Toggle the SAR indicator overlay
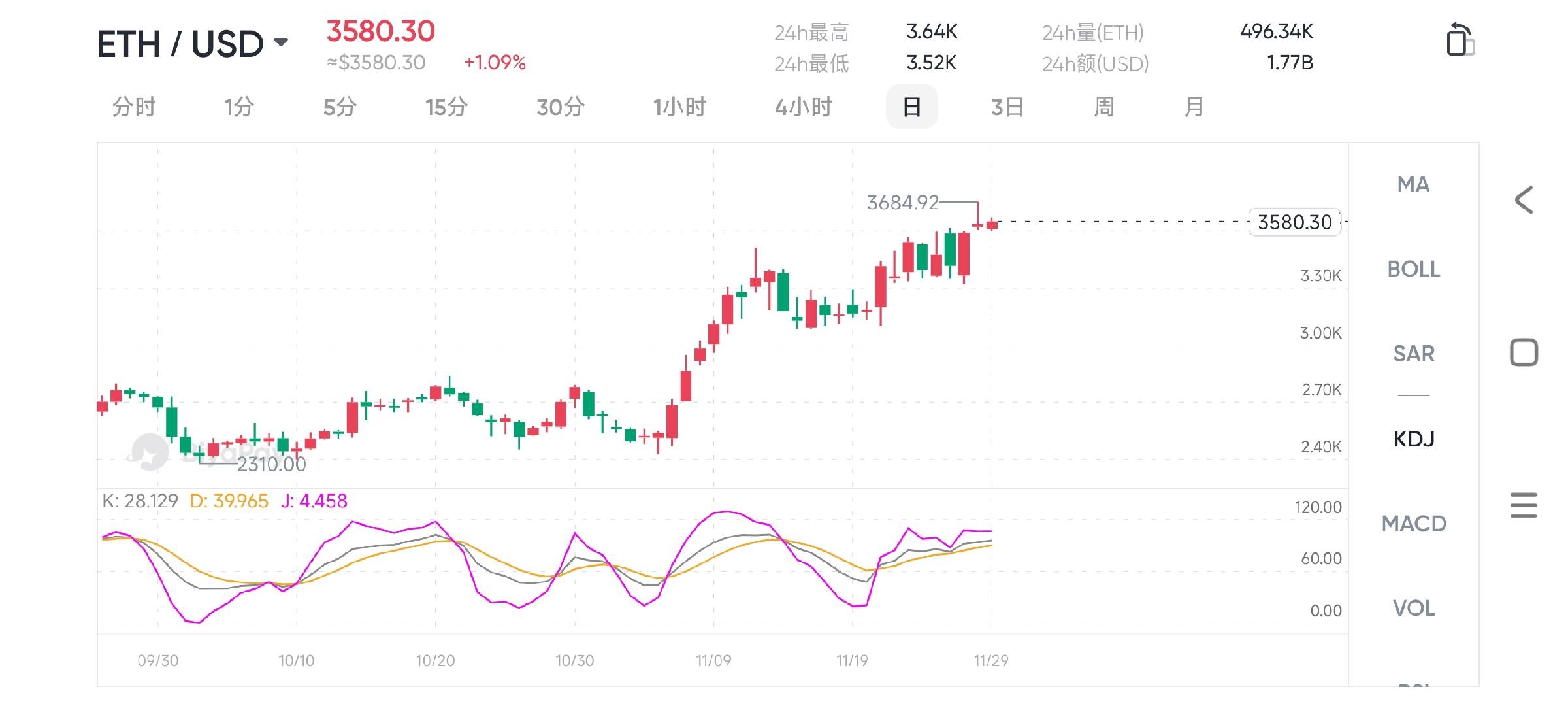 [x=1413, y=354]
